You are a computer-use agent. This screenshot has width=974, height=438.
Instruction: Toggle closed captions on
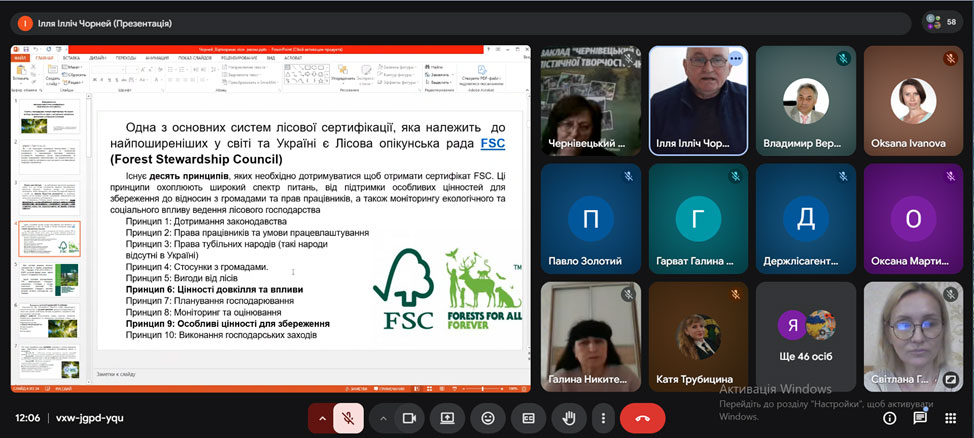[527, 418]
